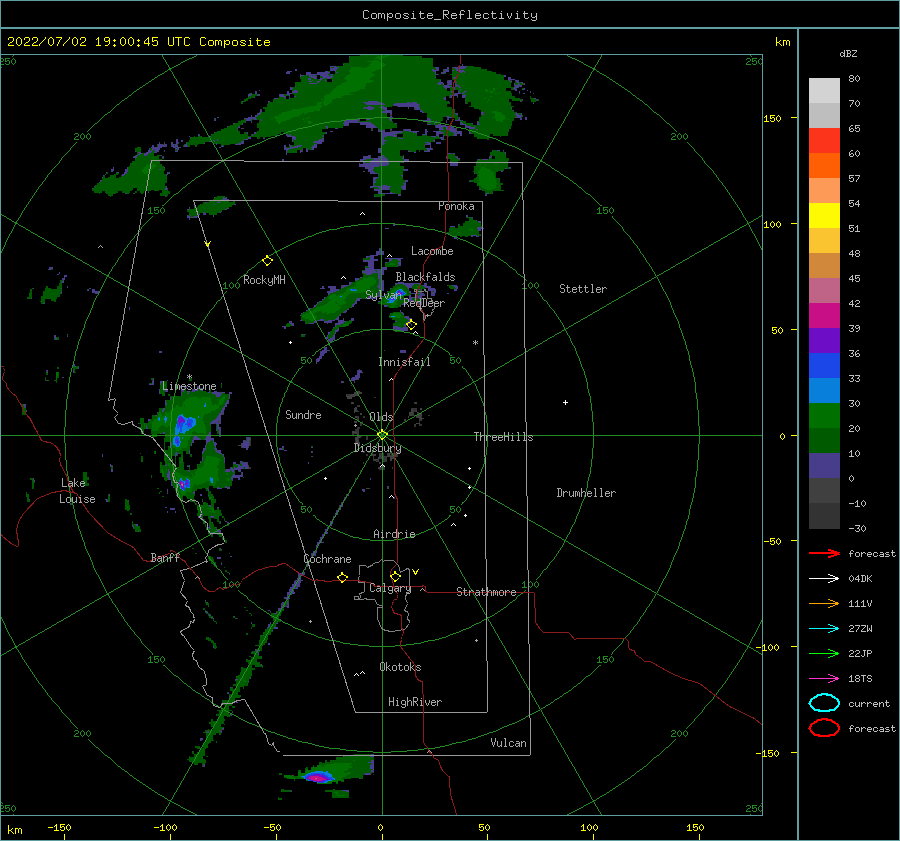Pick the magenta 39–42 dBZ legend swatch
The height and width of the screenshot is (841, 900).
[824, 316]
